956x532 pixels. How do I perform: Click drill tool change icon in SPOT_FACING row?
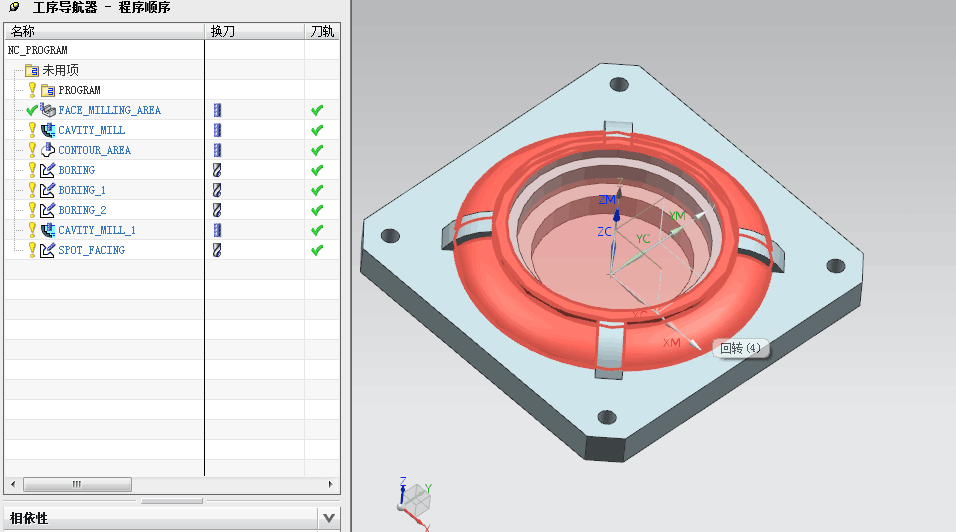[217, 250]
